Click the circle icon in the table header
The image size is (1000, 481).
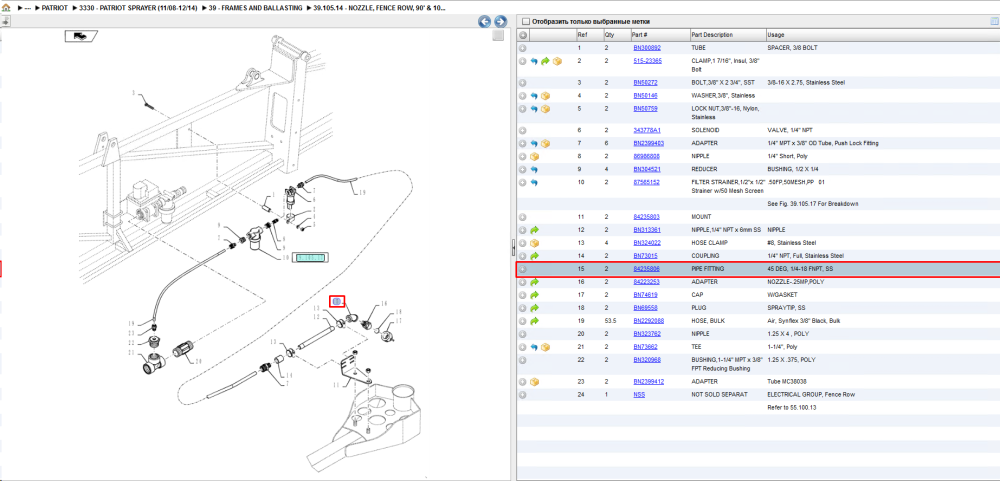522,35
